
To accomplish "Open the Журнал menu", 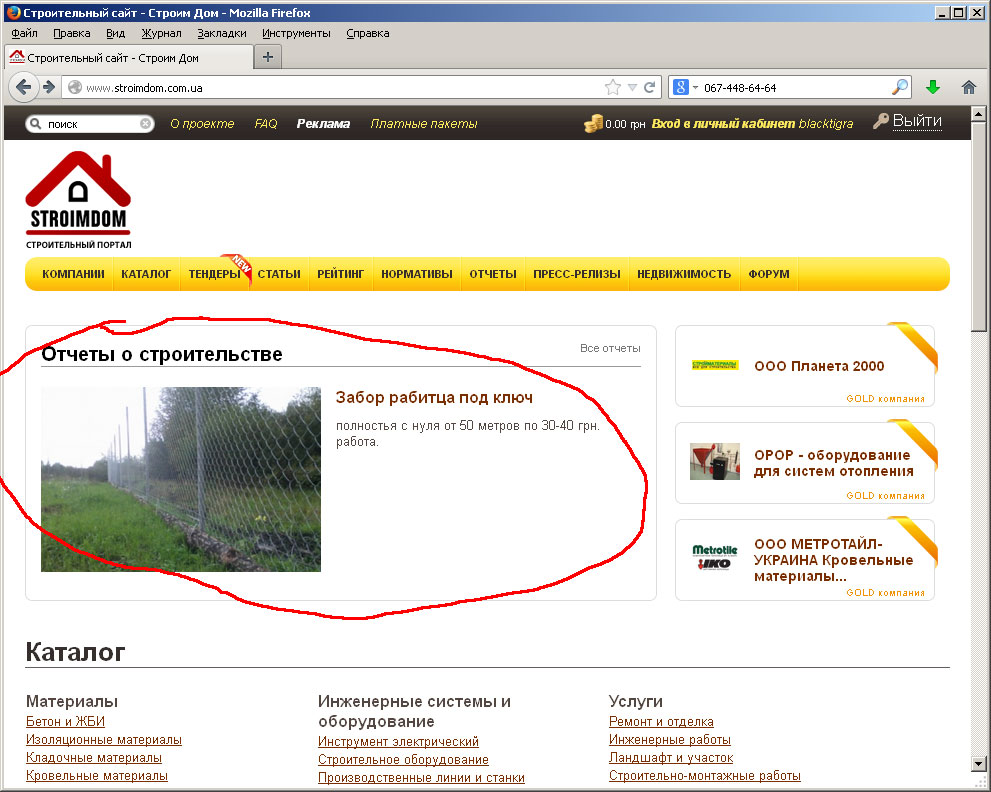I will (161, 33).
